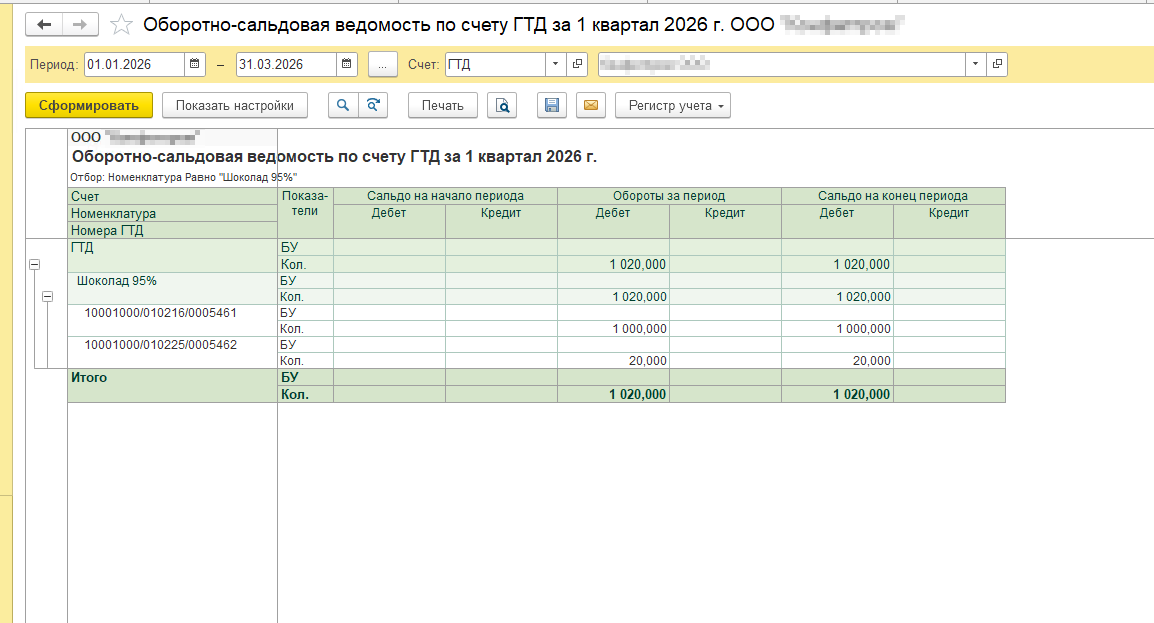
Task: Select the ГТД row in the report
Action: click(173, 255)
